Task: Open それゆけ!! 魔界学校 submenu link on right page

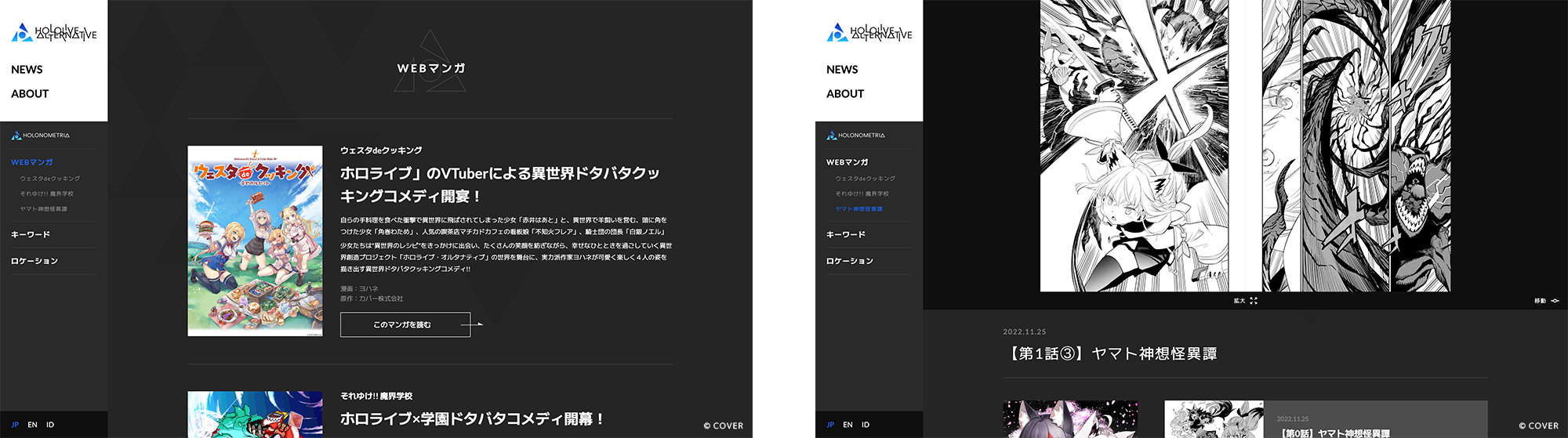Action: (x=862, y=194)
